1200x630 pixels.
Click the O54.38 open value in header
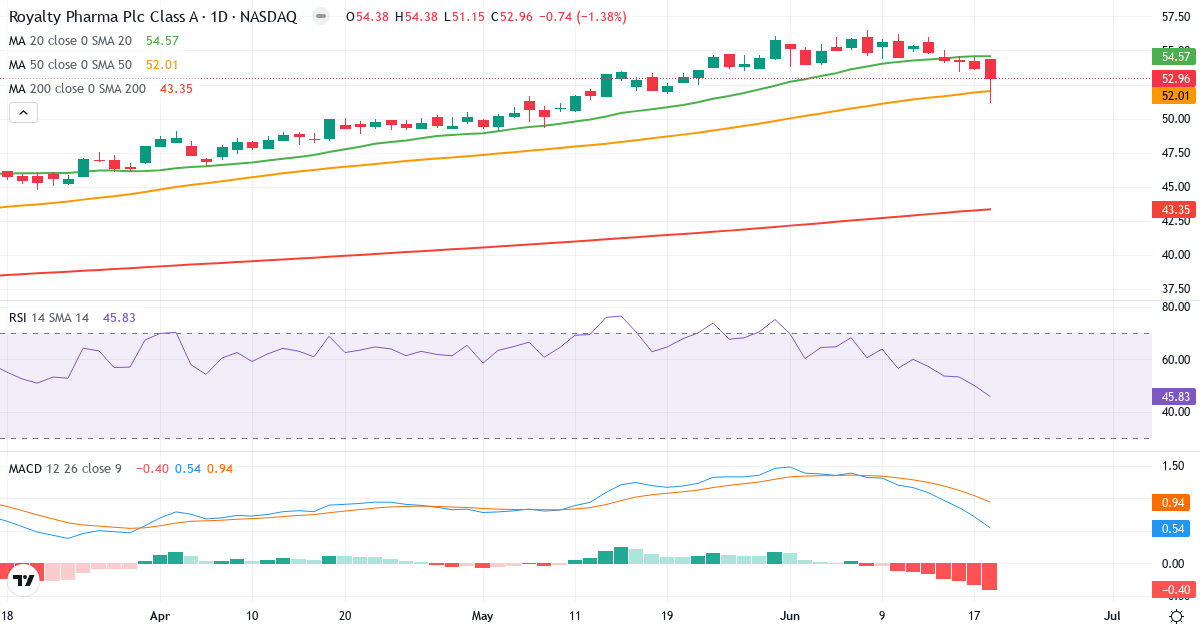coord(367,17)
